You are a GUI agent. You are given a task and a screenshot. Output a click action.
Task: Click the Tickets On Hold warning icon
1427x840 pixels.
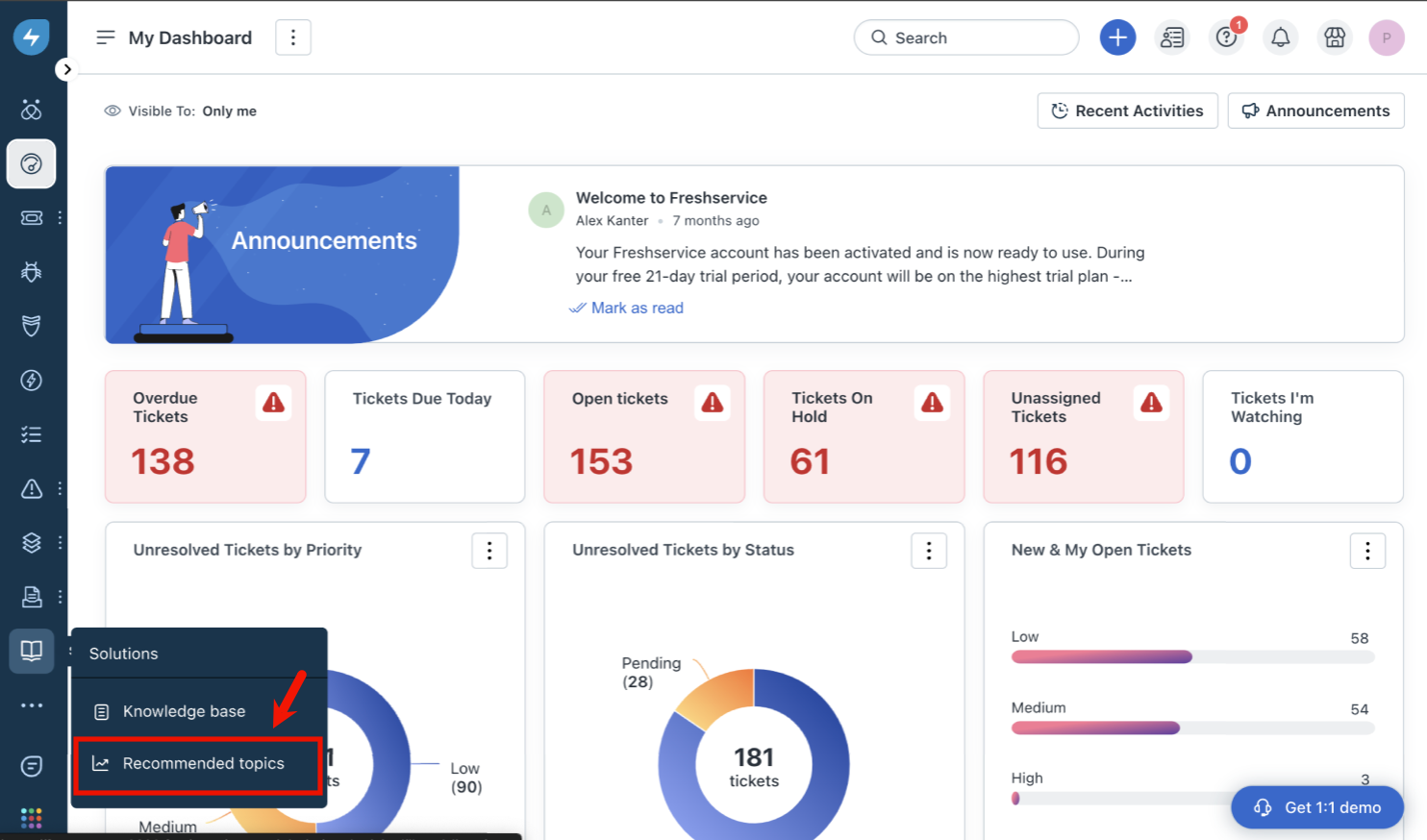pos(932,403)
